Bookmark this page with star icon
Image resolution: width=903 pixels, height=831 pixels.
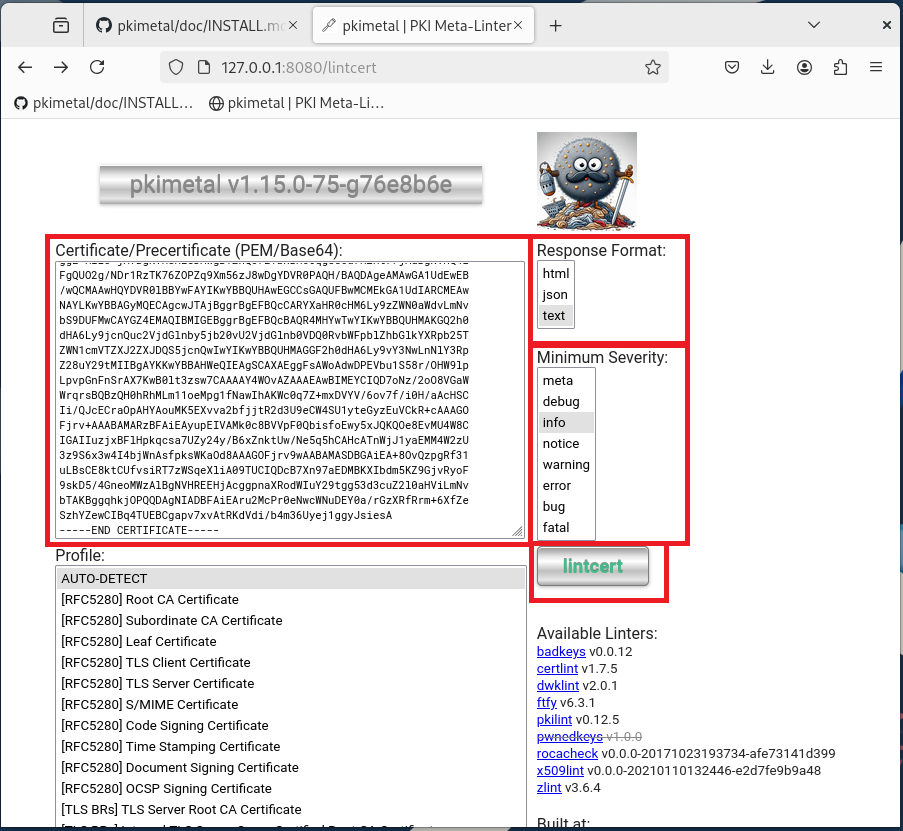tap(652, 67)
